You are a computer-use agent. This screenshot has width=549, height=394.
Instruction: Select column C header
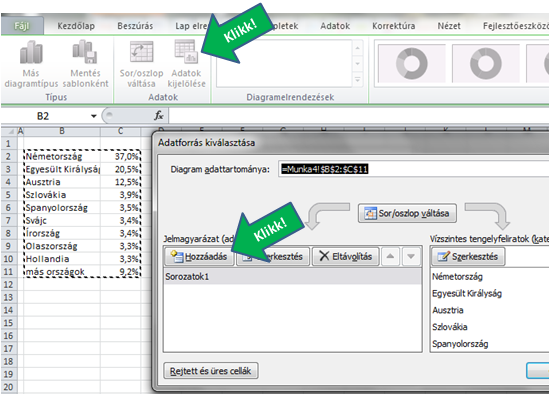(x=120, y=131)
